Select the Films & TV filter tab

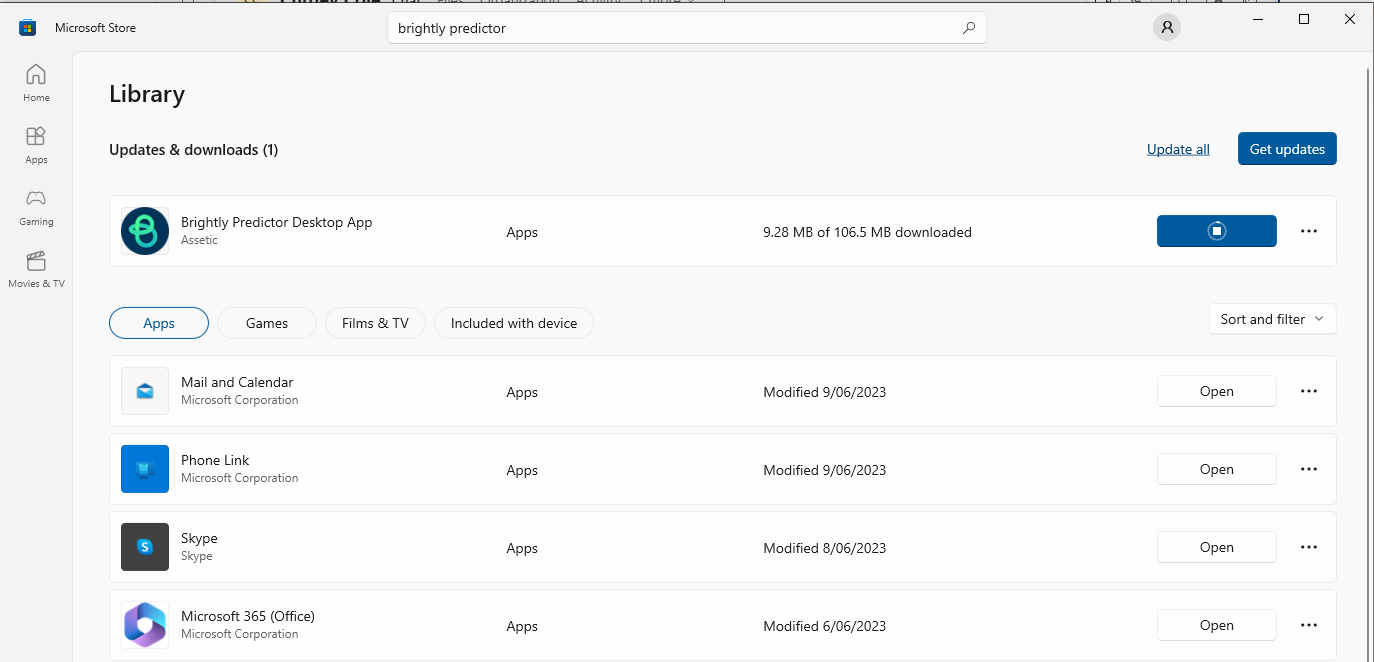coord(375,323)
